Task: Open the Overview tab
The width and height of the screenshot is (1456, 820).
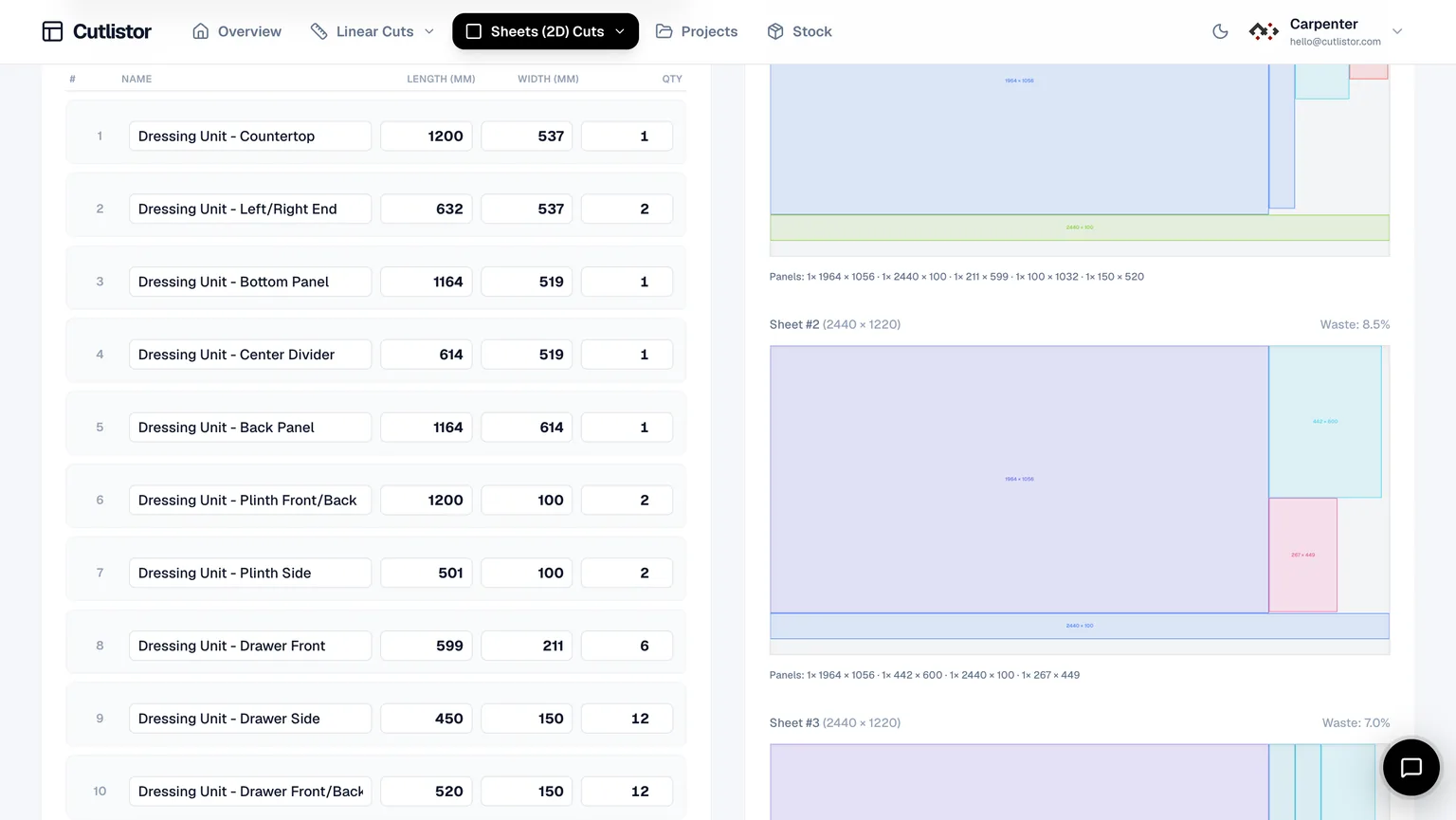Action: coord(237,31)
